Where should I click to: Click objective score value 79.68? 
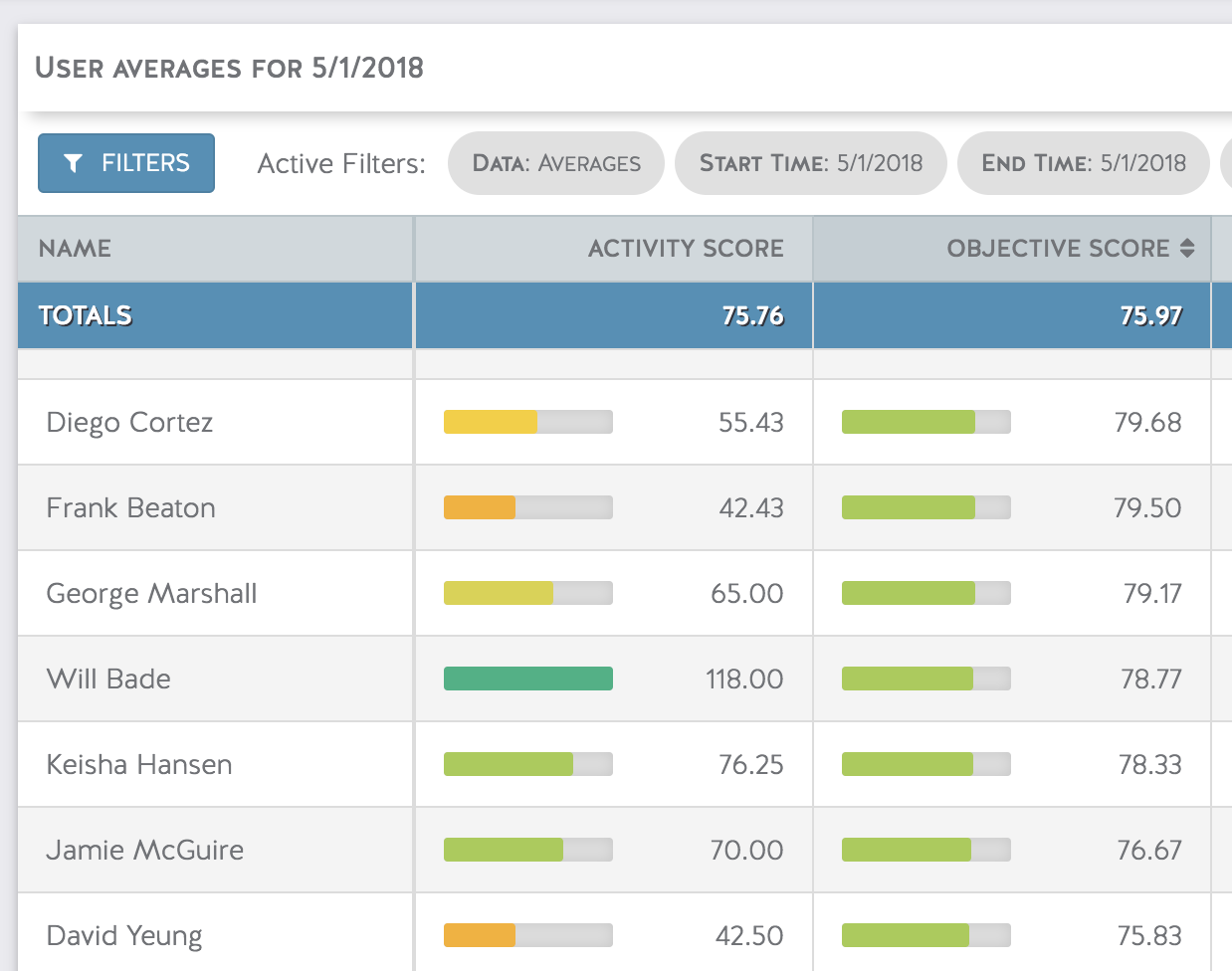(x=1148, y=422)
